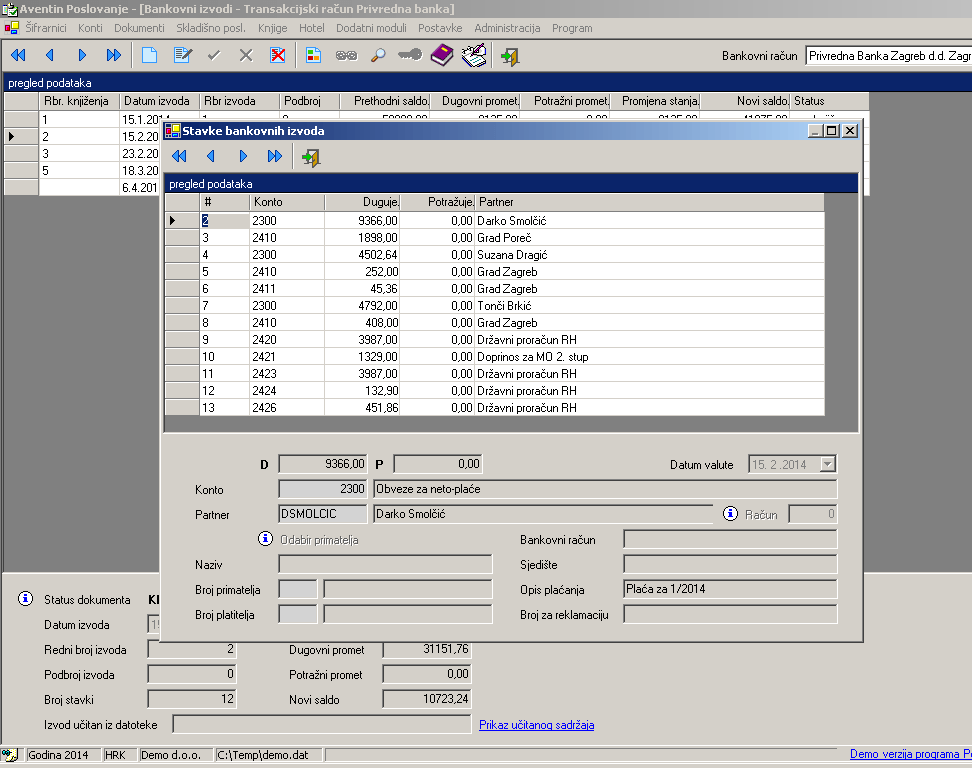
Task: Click the edit record icon with pencil
Action: click(181, 56)
